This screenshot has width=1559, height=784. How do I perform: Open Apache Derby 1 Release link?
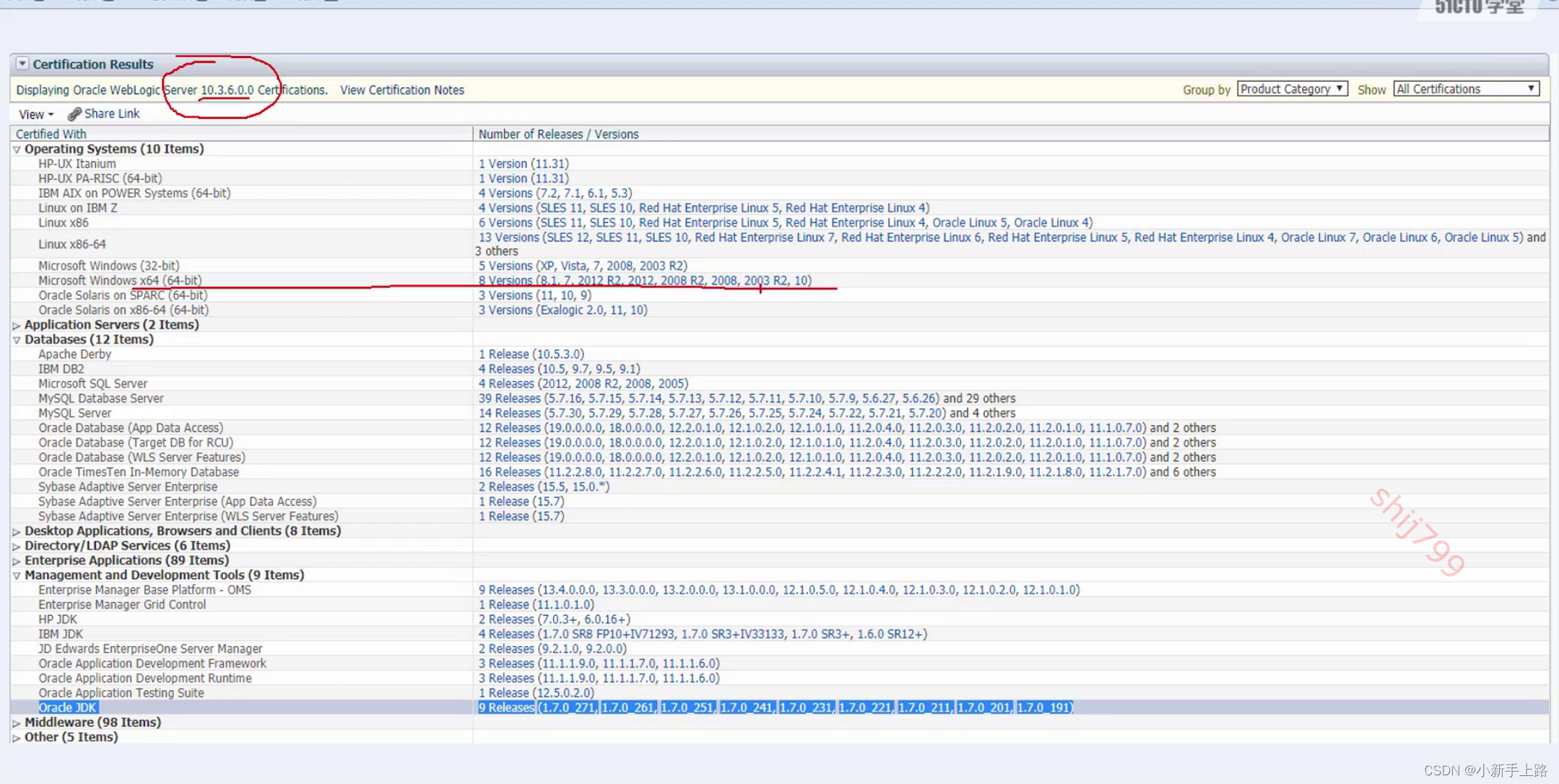pyautogui.click(x=531, y=354)
